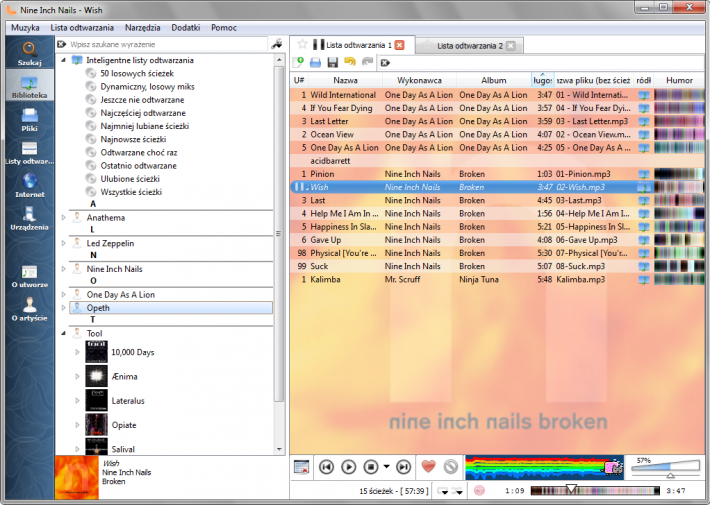Viewport: 710px width, 505px height.
Task: Click the rainbow Nyan cat analyzer
Action: tap(544, 467)
